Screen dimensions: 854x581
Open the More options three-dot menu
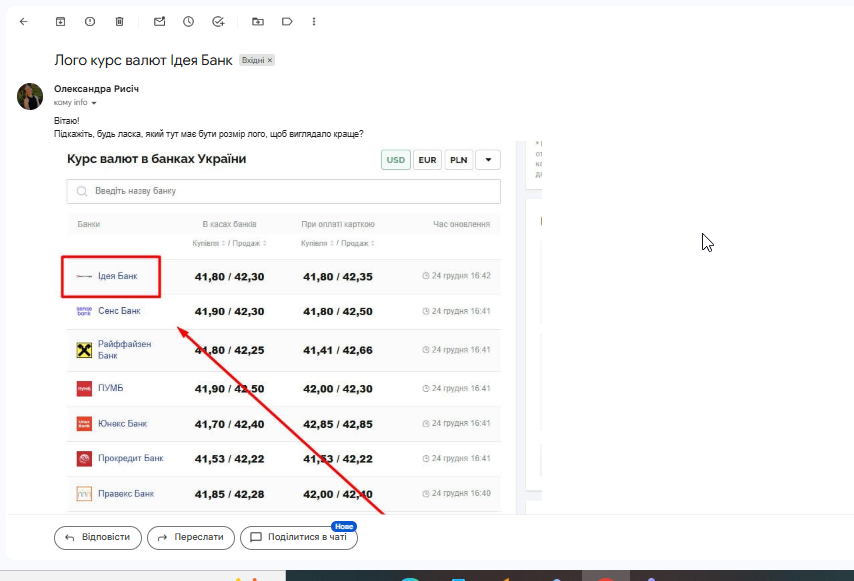click(314, 22)
